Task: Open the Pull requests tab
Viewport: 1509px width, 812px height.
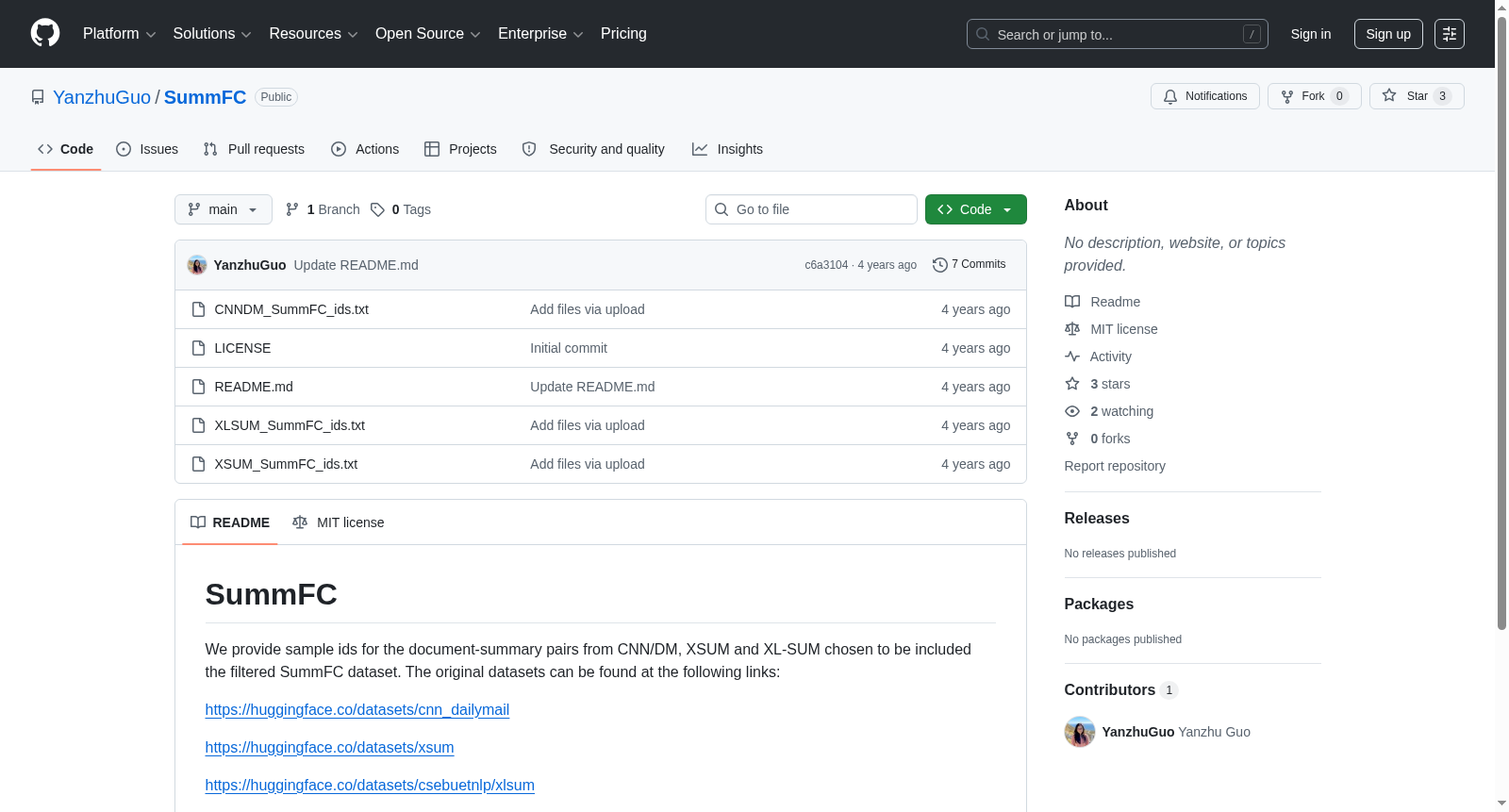Action: (x=254, y=149)
